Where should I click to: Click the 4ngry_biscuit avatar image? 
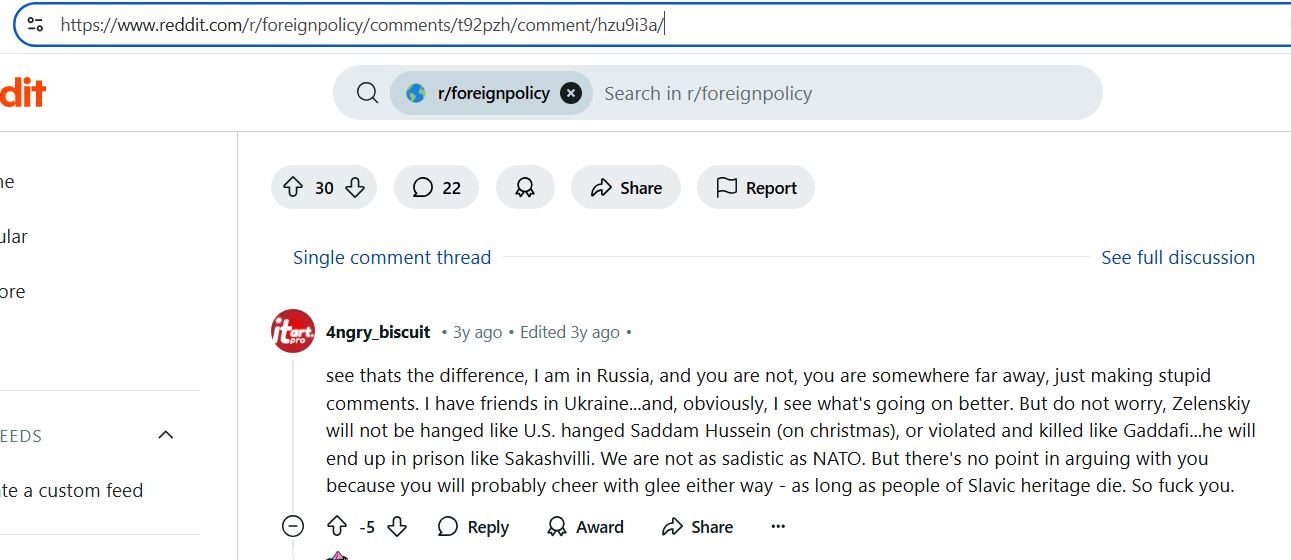293,331
